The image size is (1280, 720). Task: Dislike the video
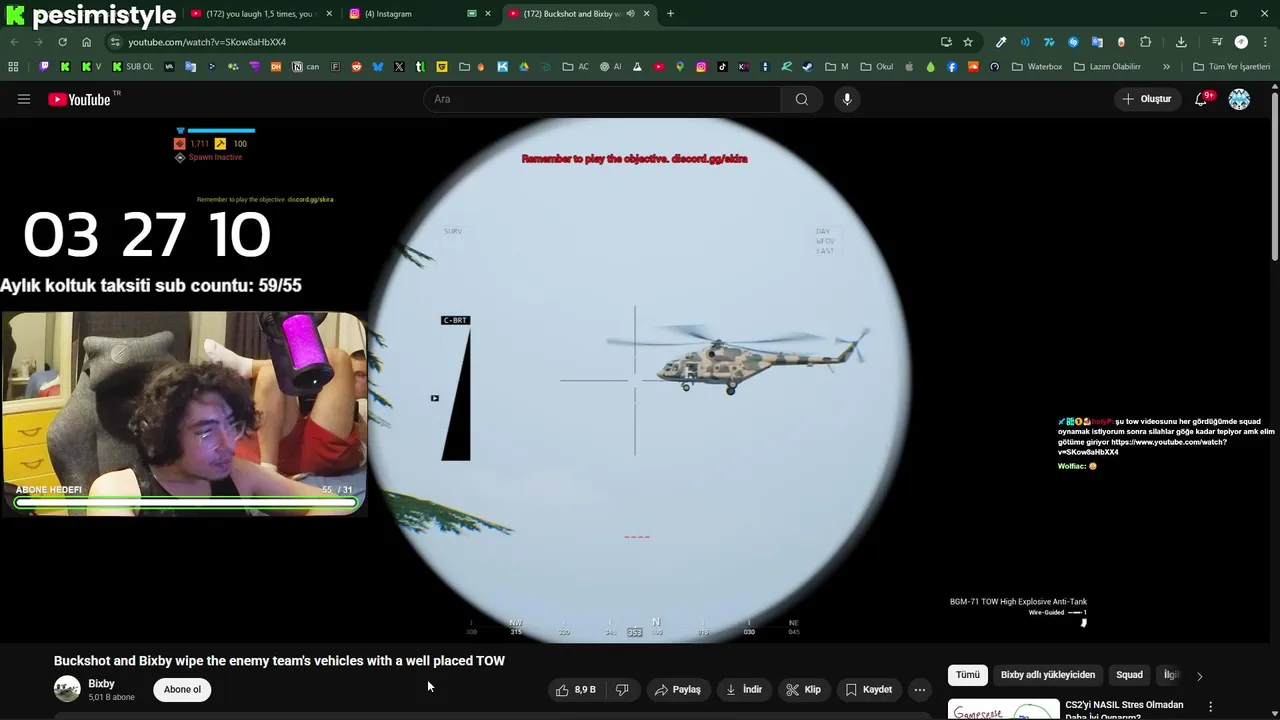click(x=622, y=689)
